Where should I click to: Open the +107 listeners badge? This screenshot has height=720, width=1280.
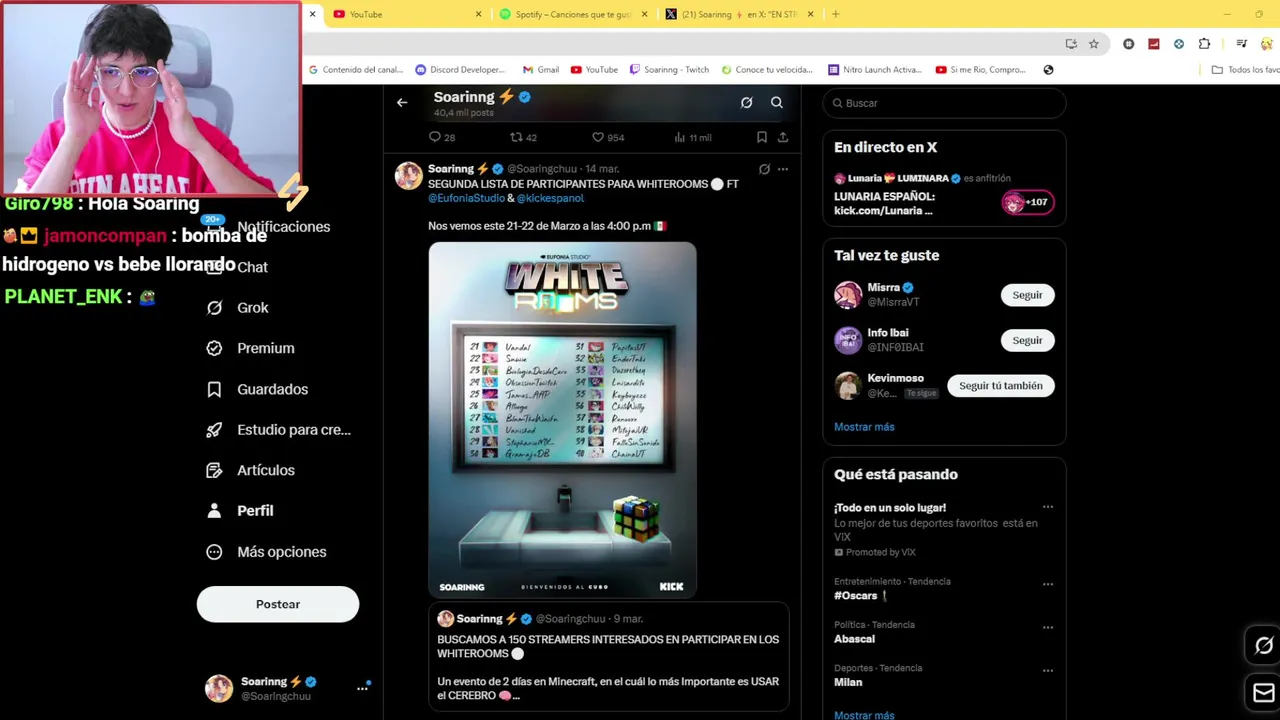[x=1027, y=202]
